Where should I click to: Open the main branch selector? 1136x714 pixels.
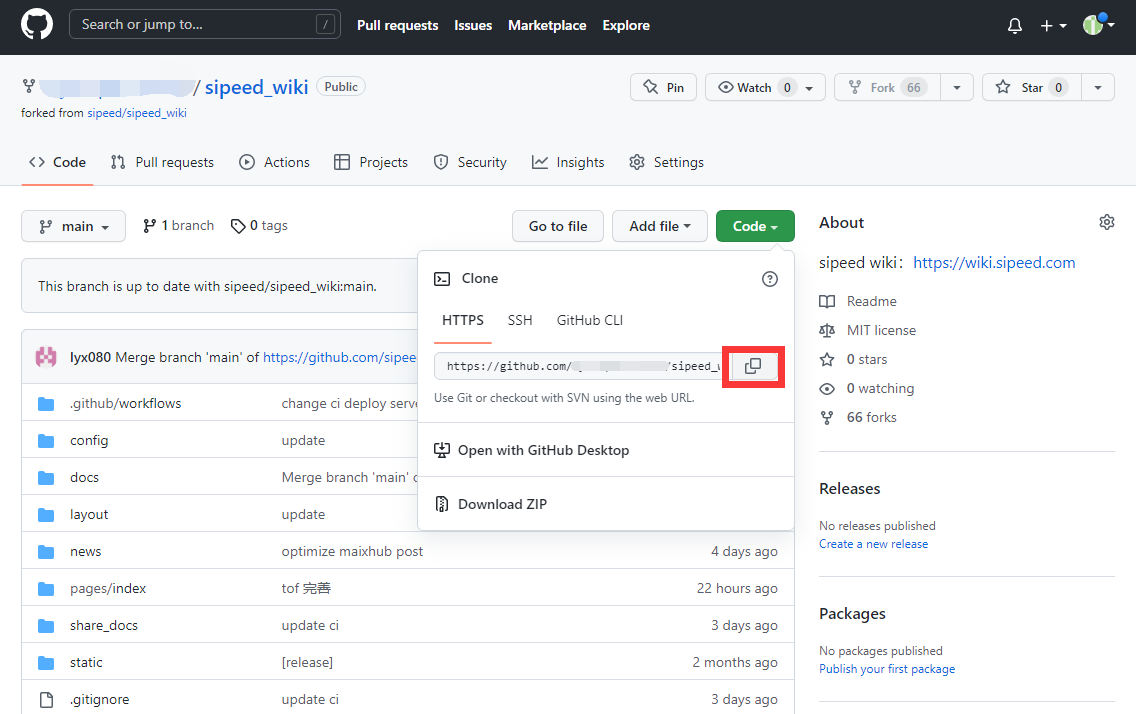click(x=73, y=226)
